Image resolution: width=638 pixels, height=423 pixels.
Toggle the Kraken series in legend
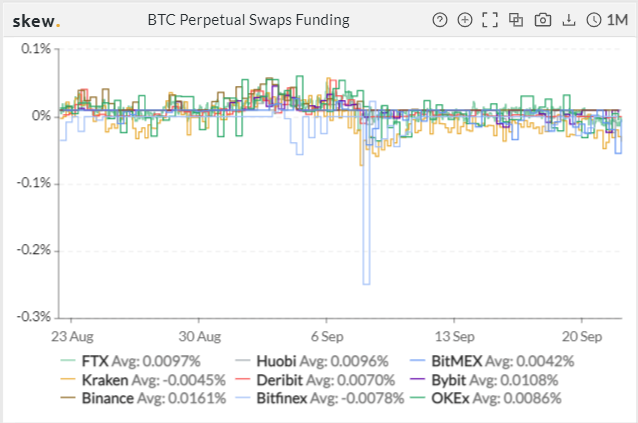coord(143,380)
